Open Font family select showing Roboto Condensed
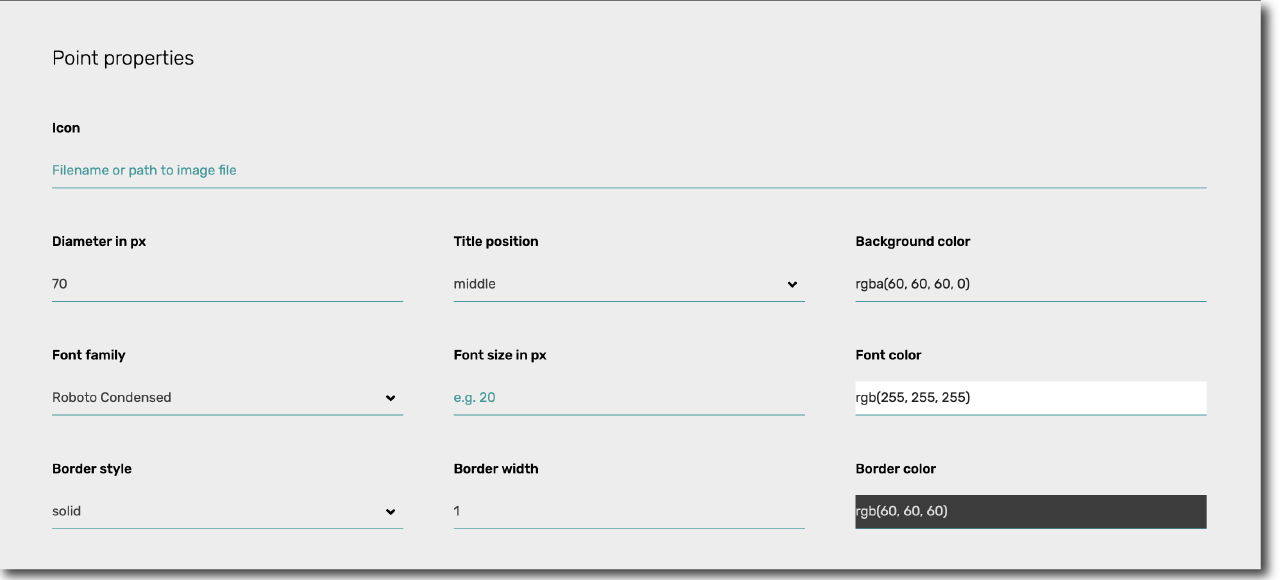1280x580 pixels. click(227, 397)
